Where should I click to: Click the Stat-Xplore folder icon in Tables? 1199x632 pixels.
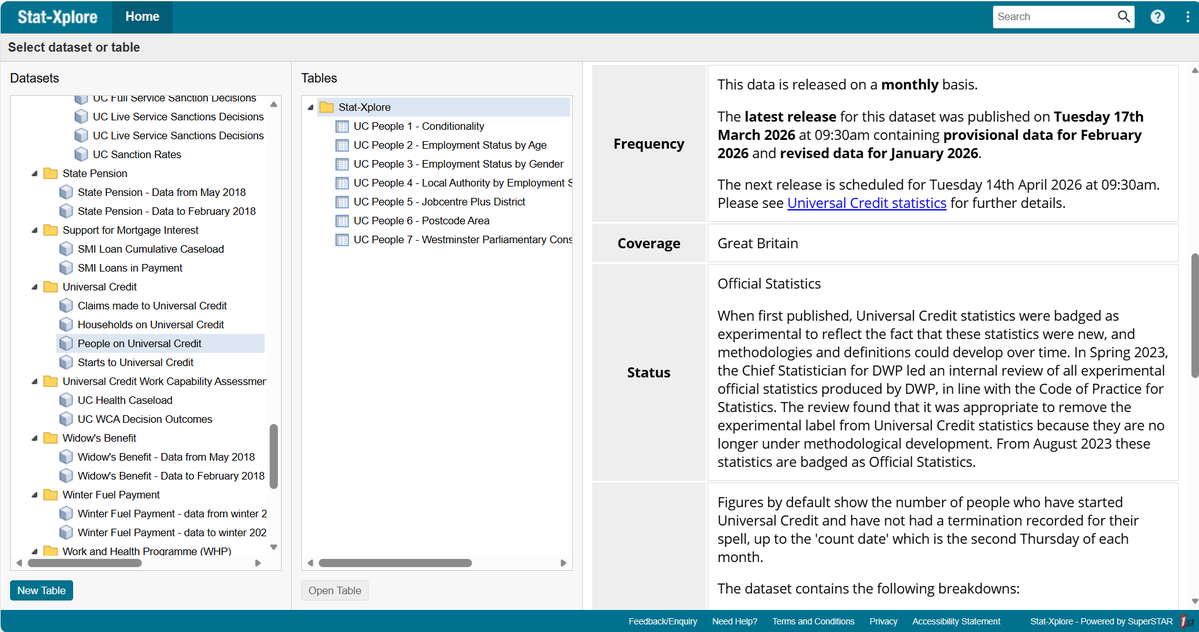[327, 107]
